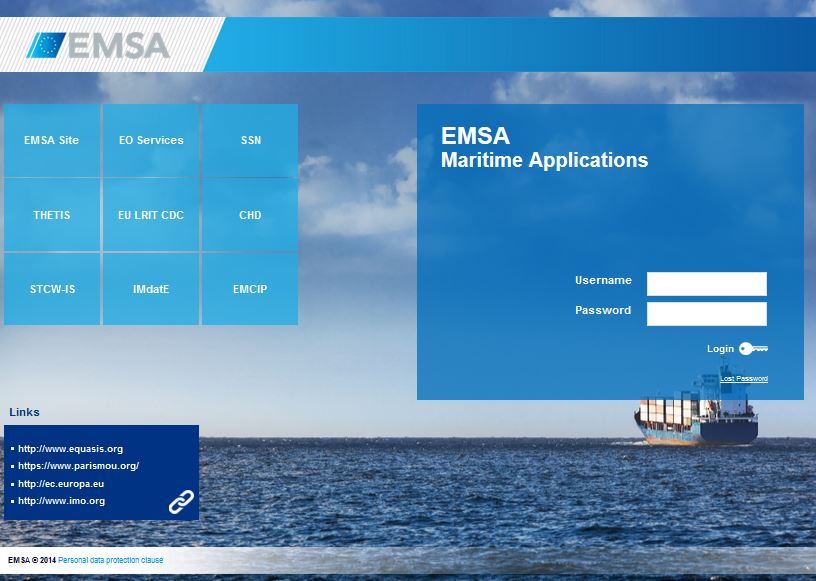Open the IMdatE application tile
The height and width of the screenshot is (581, 816).
(151, 289)
